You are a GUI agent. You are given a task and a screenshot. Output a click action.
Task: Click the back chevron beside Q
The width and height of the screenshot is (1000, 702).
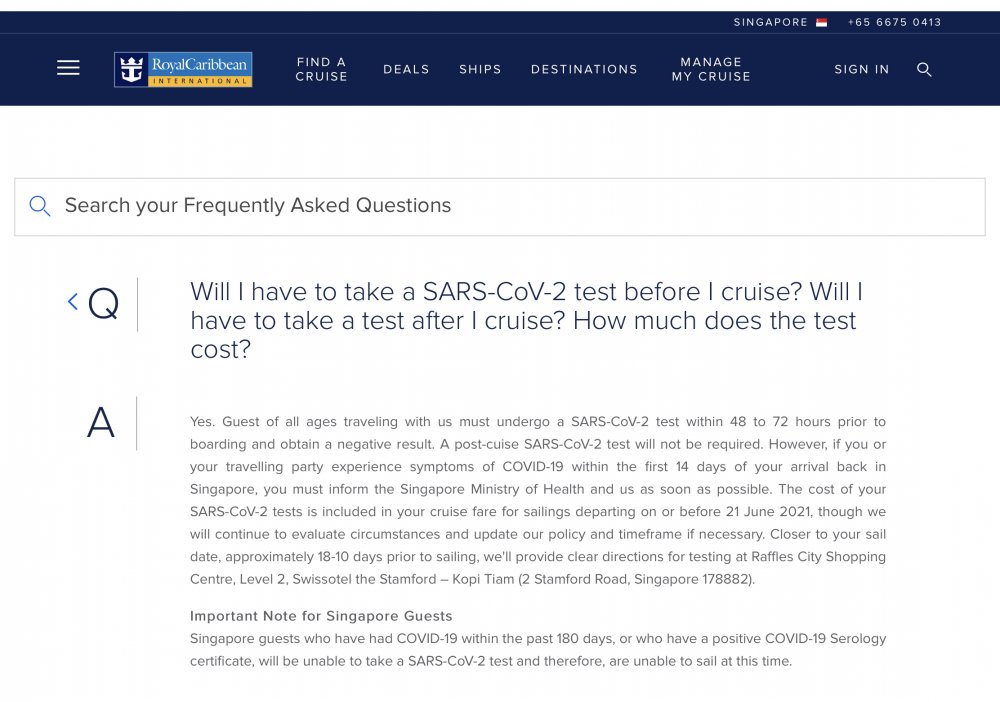(x=73, y=302)
